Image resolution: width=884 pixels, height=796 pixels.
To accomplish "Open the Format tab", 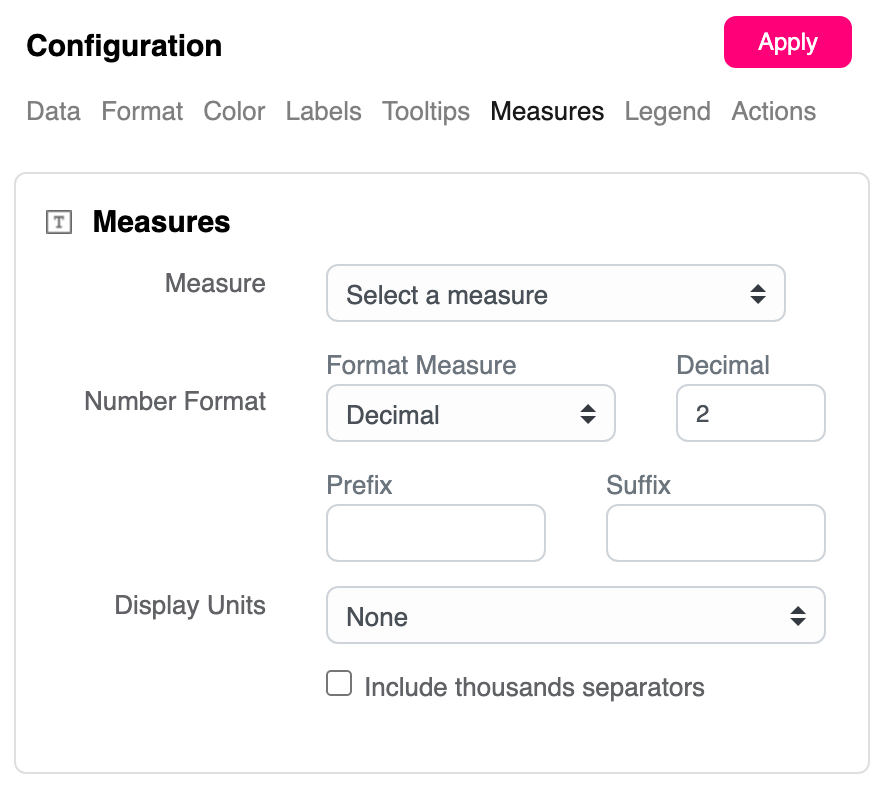I will pyautogui.click(x=142, y=111).
